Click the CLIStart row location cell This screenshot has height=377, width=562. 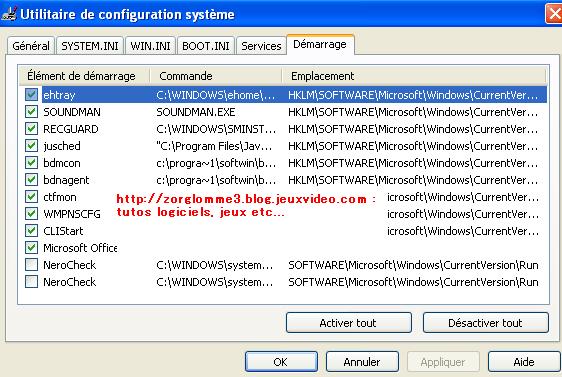pos(463,231)
